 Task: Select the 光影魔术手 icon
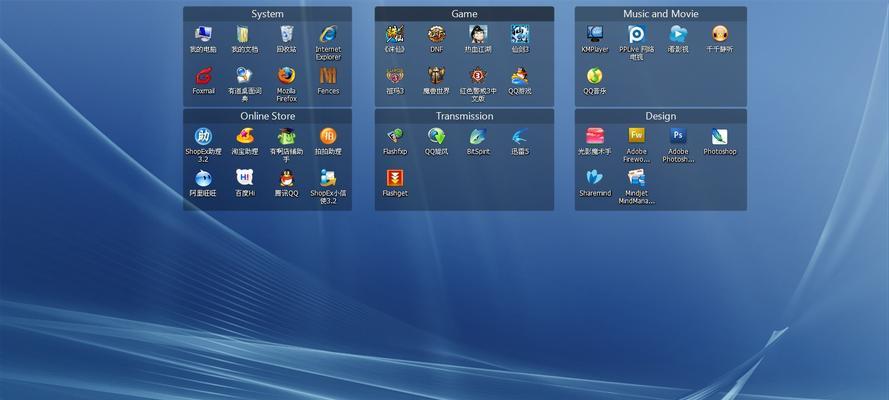pyautogui.click(x=595, y=137)
